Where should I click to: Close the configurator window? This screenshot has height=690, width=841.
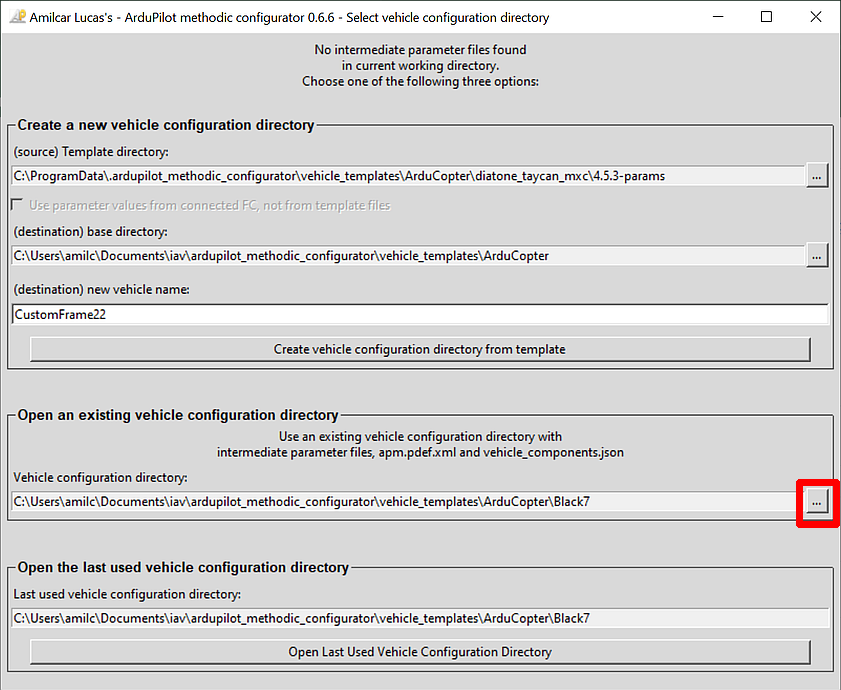[x=816, y=17]
